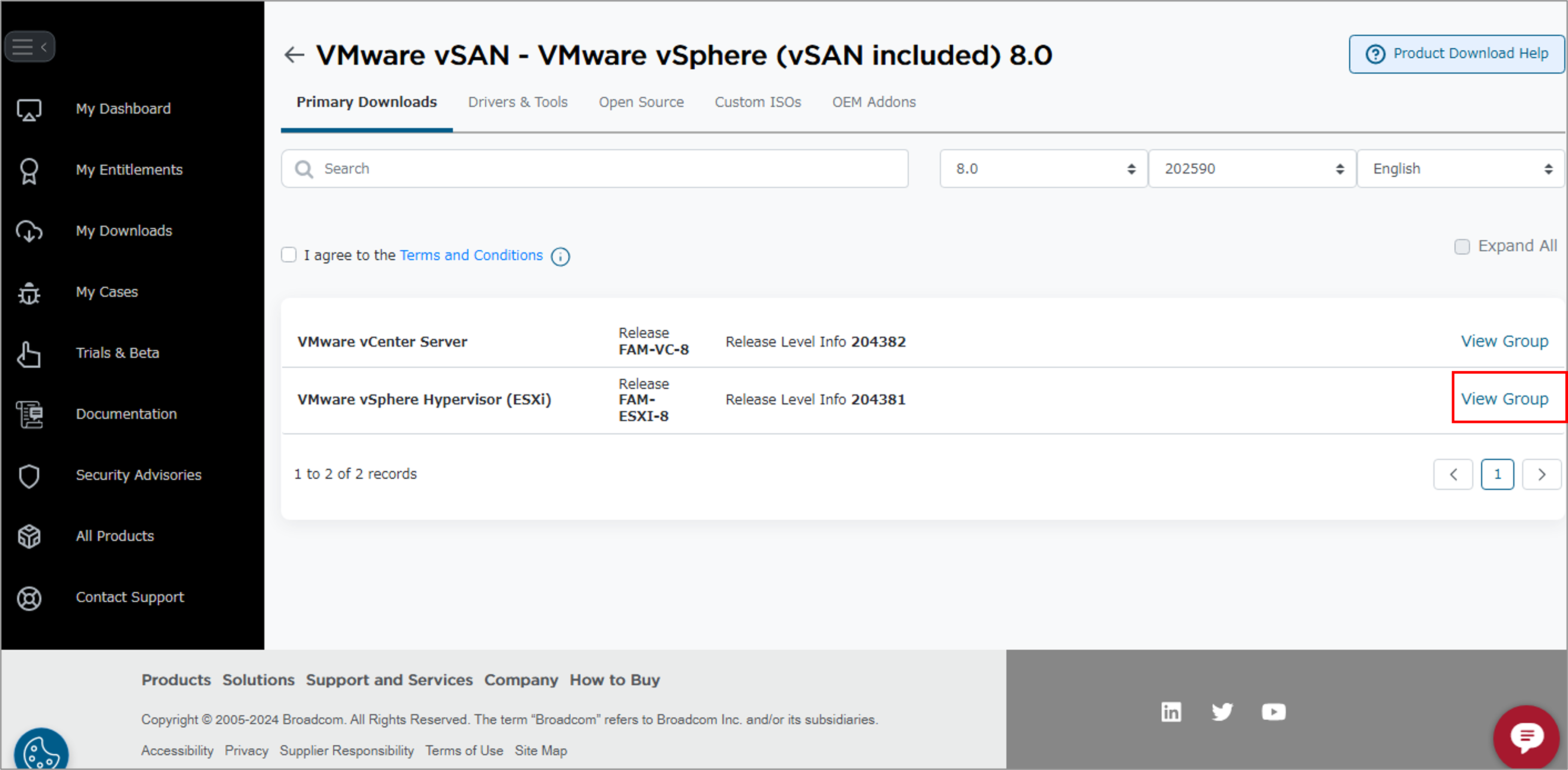The width and height of the screenshot is (1568, 770).
Task: Open How to Buy footer link
Action: (615, 680)
